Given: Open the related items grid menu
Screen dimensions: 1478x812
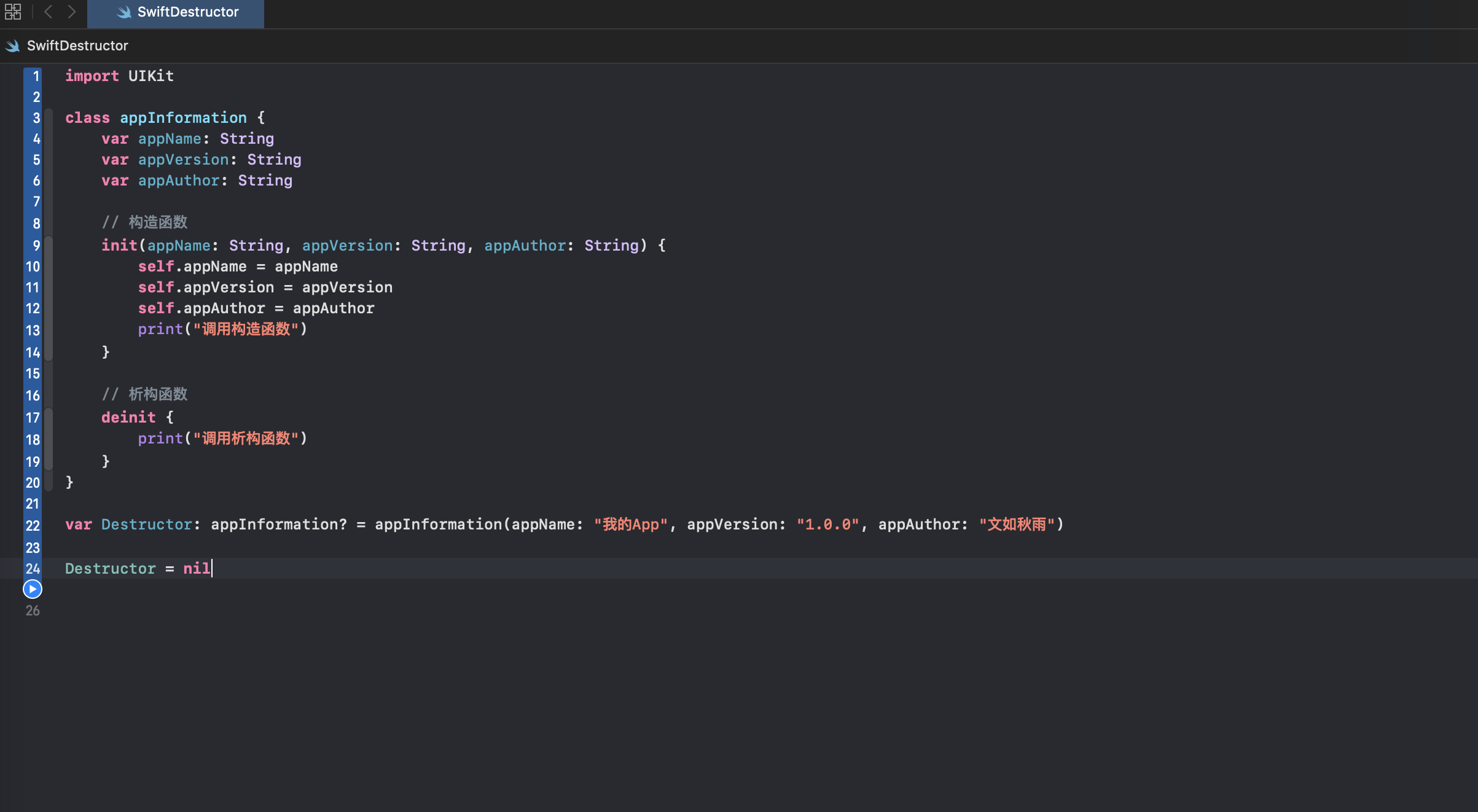Looking at the screenshot, I should click(13, 12).
